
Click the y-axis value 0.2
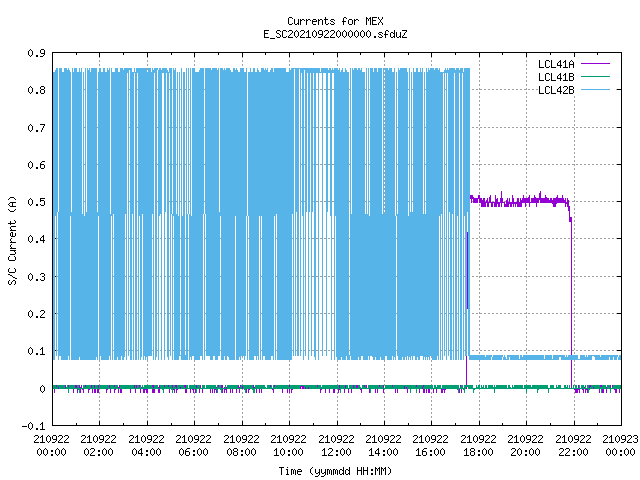(36, 314)
